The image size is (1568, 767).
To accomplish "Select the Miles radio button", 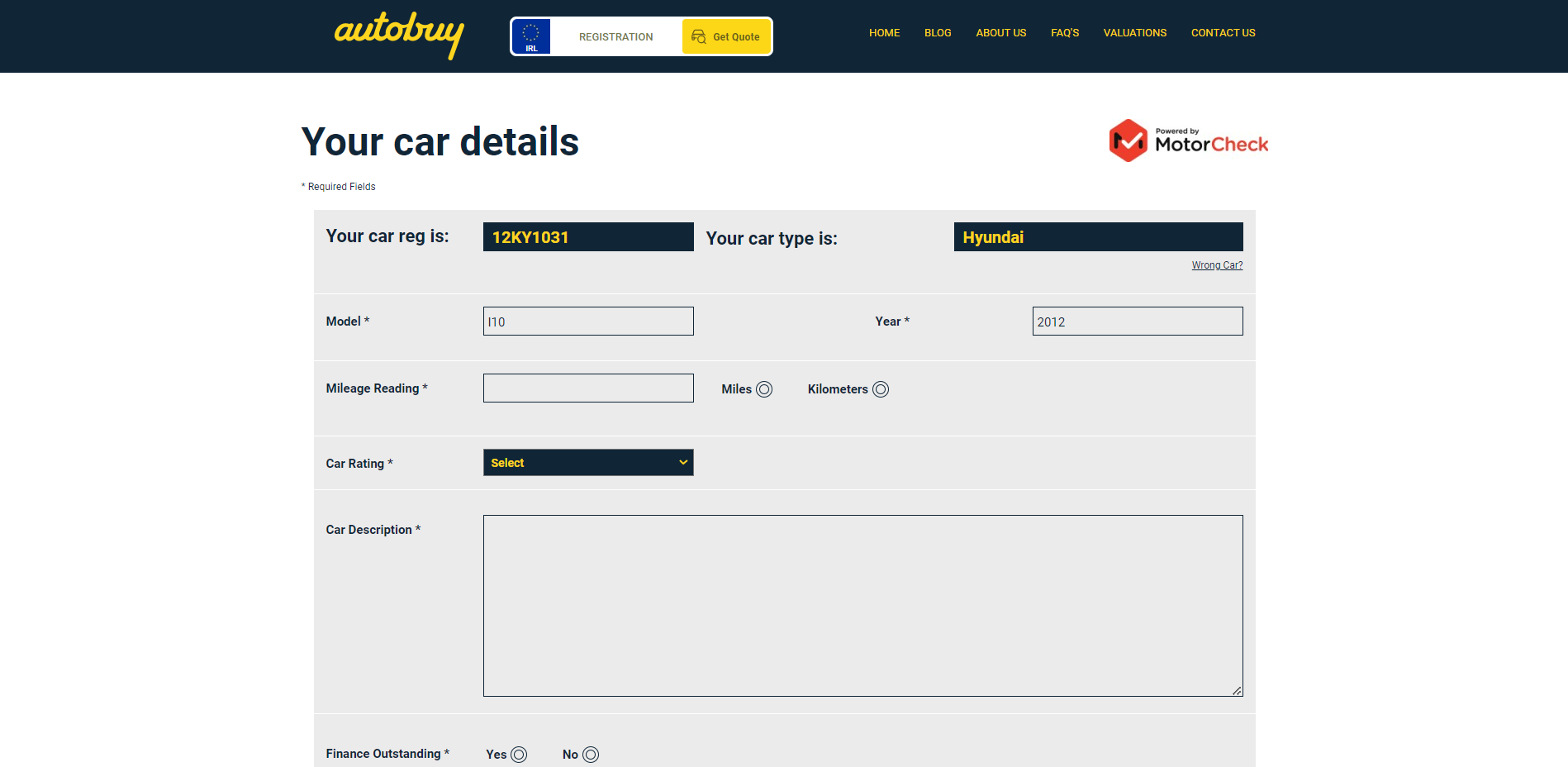I will (764, 389).
